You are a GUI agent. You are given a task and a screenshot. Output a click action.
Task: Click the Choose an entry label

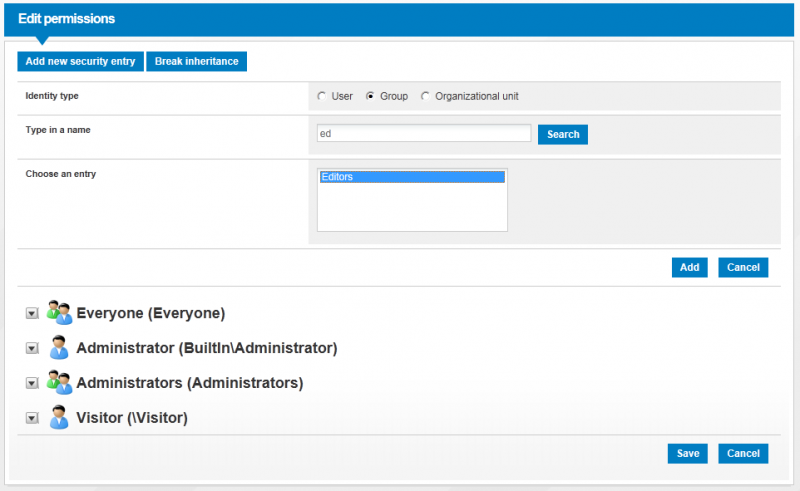(x=61, y=174)
